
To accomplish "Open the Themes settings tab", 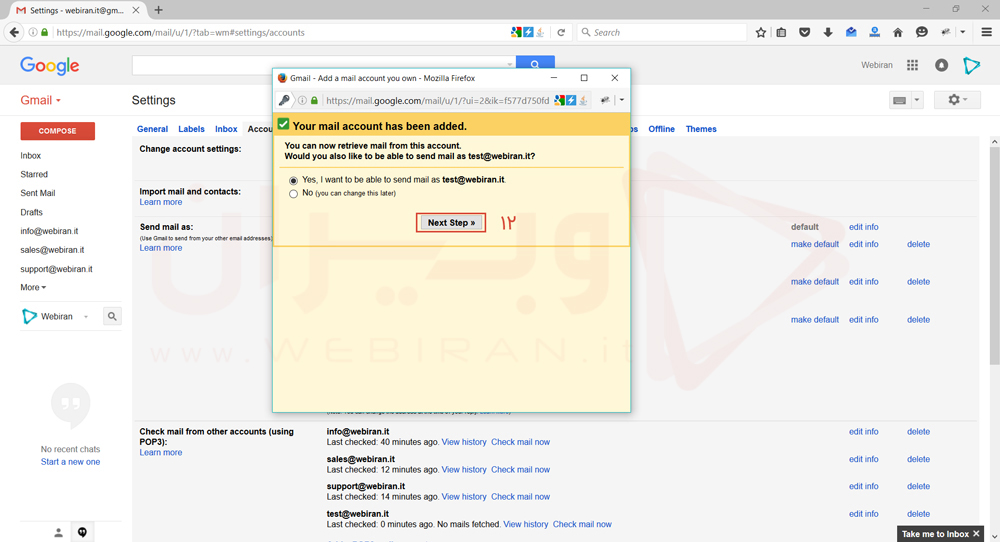I will [700, 129].
